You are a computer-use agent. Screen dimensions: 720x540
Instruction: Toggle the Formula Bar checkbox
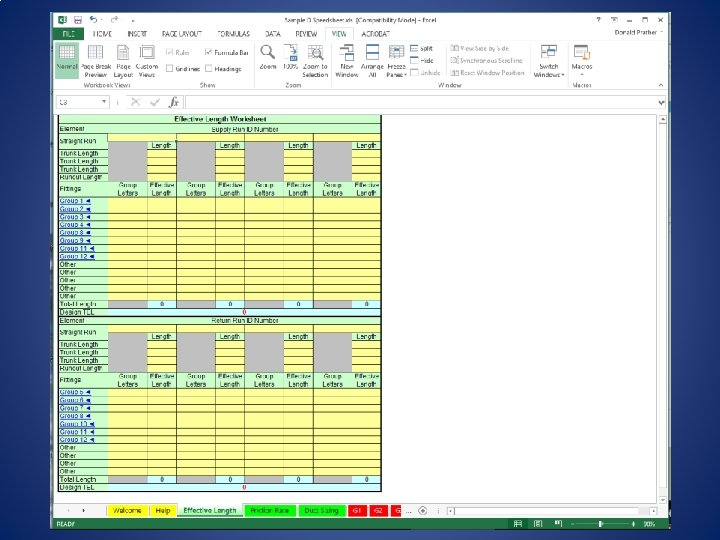[208, 52]
